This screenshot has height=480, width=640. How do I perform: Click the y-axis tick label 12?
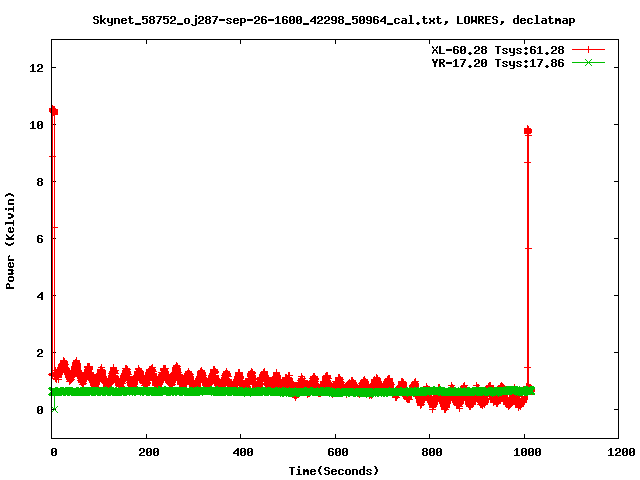coord(36,68)
